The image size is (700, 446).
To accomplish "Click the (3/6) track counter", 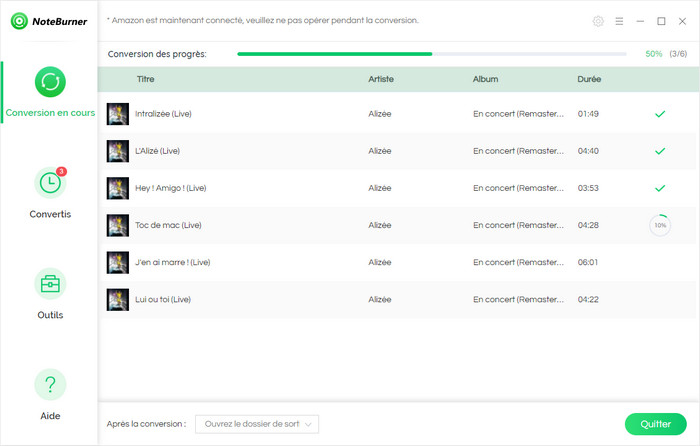I will pos(678,54).
